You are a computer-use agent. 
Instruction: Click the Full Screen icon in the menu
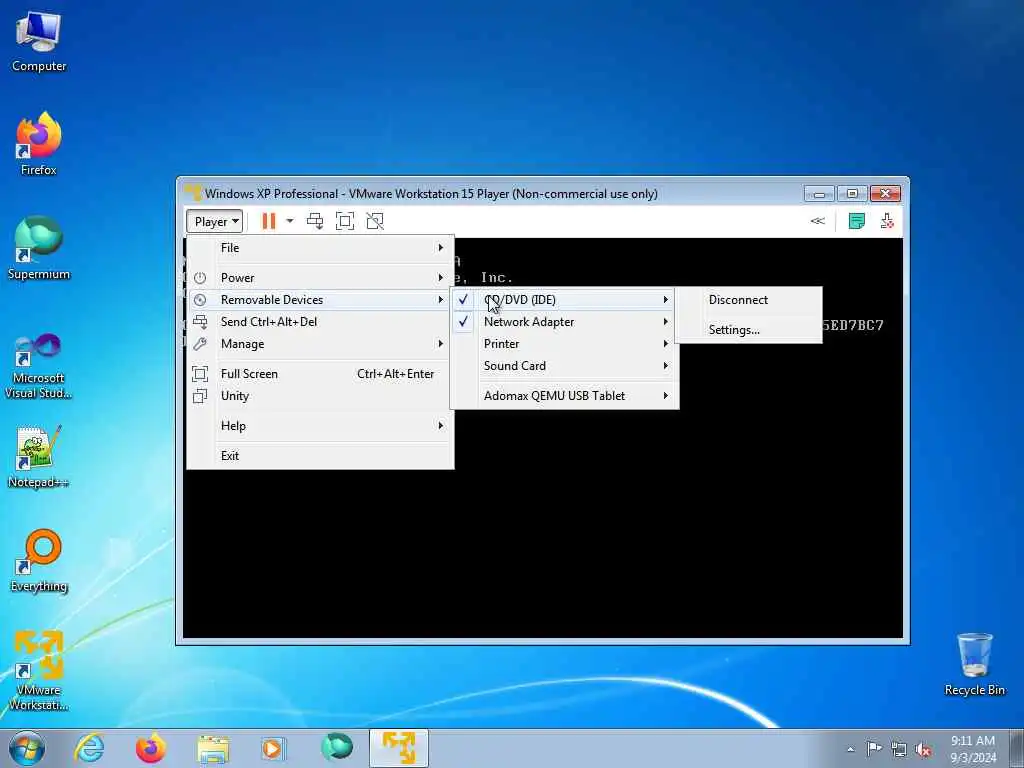200,374
